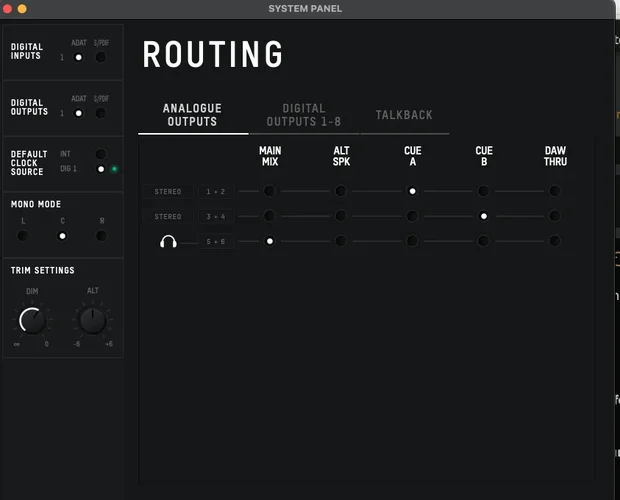Image resolution: width=620 pixels, height=500 pixels.
Task: Route headphones 5+6 to Cue A
Action: pos(412,241)
